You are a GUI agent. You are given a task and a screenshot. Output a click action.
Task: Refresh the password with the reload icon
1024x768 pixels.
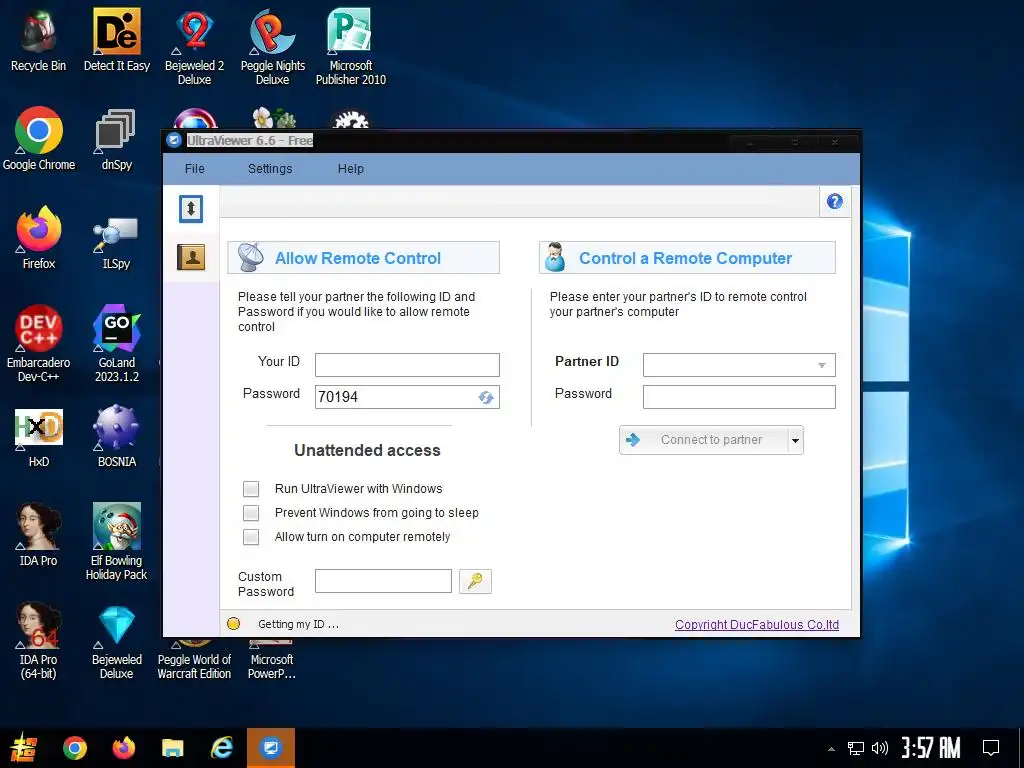(x=485, y=397)
